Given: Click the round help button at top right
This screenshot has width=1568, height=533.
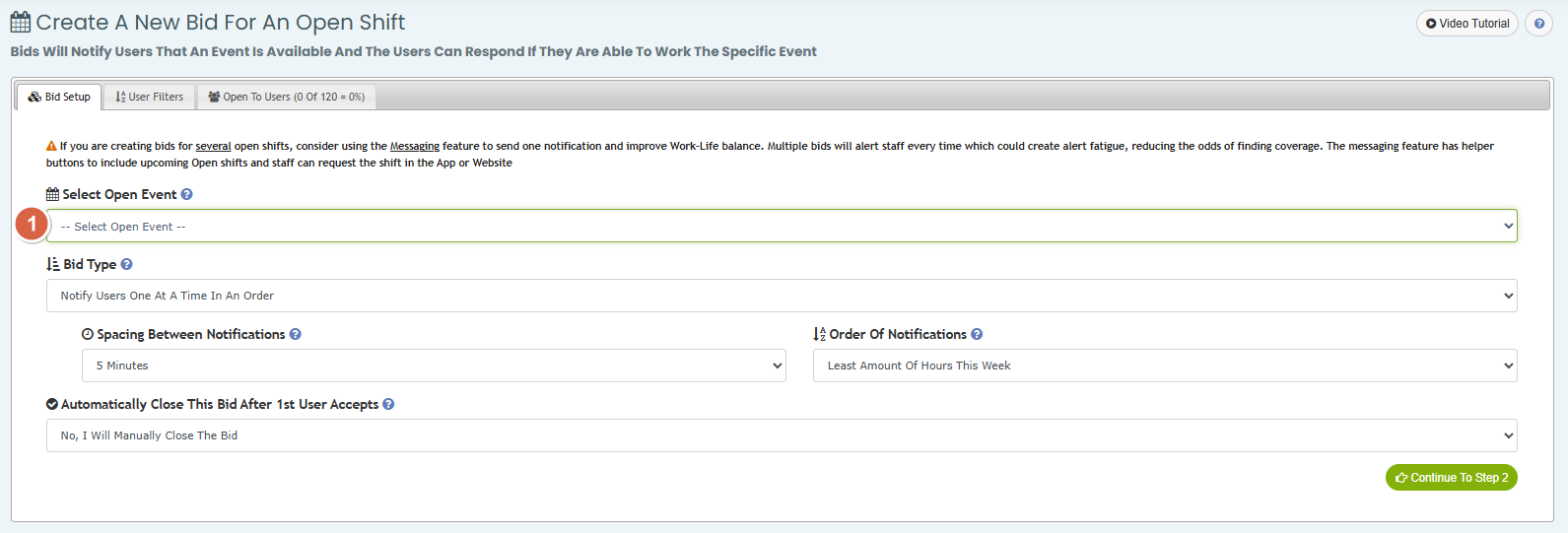Looking at the screenshot, I should click(1538, 24).
